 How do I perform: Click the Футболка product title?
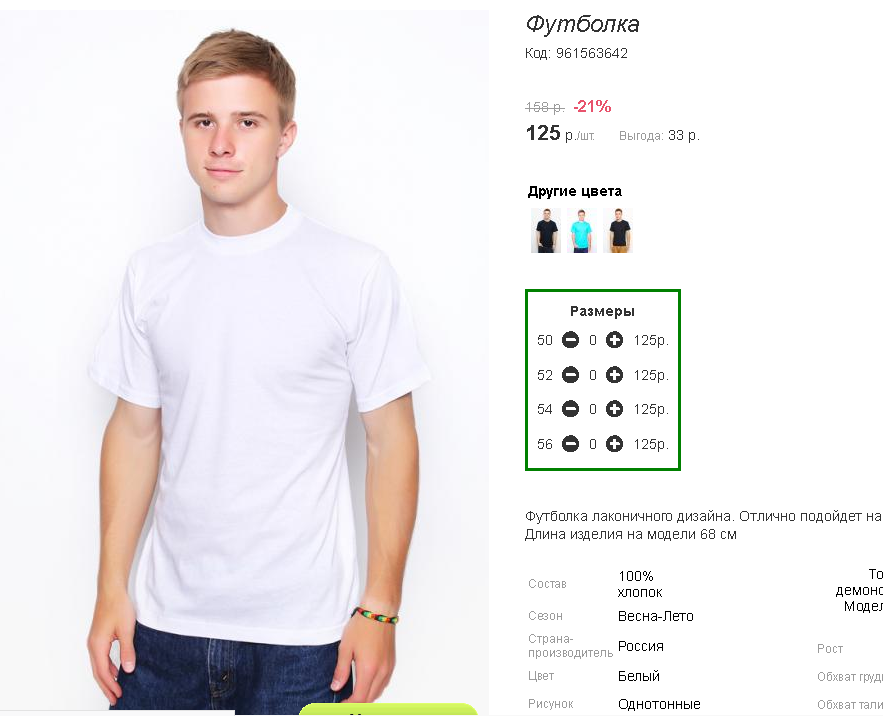582,24
